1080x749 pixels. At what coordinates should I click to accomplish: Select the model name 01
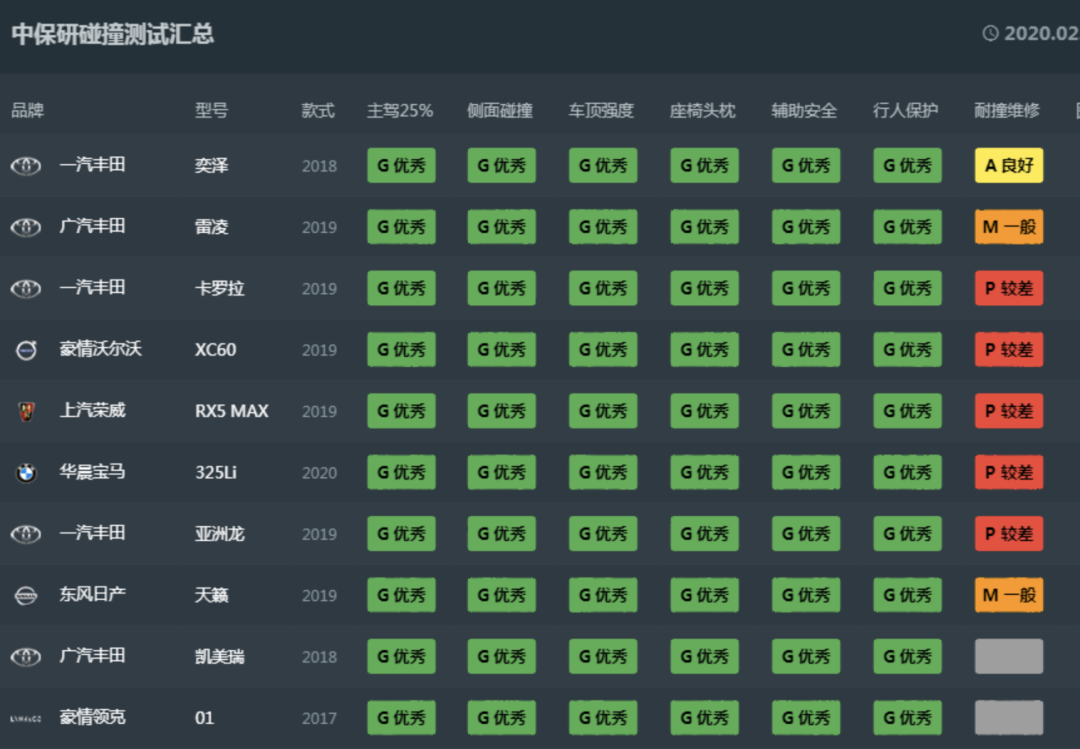tap(205, 717)
